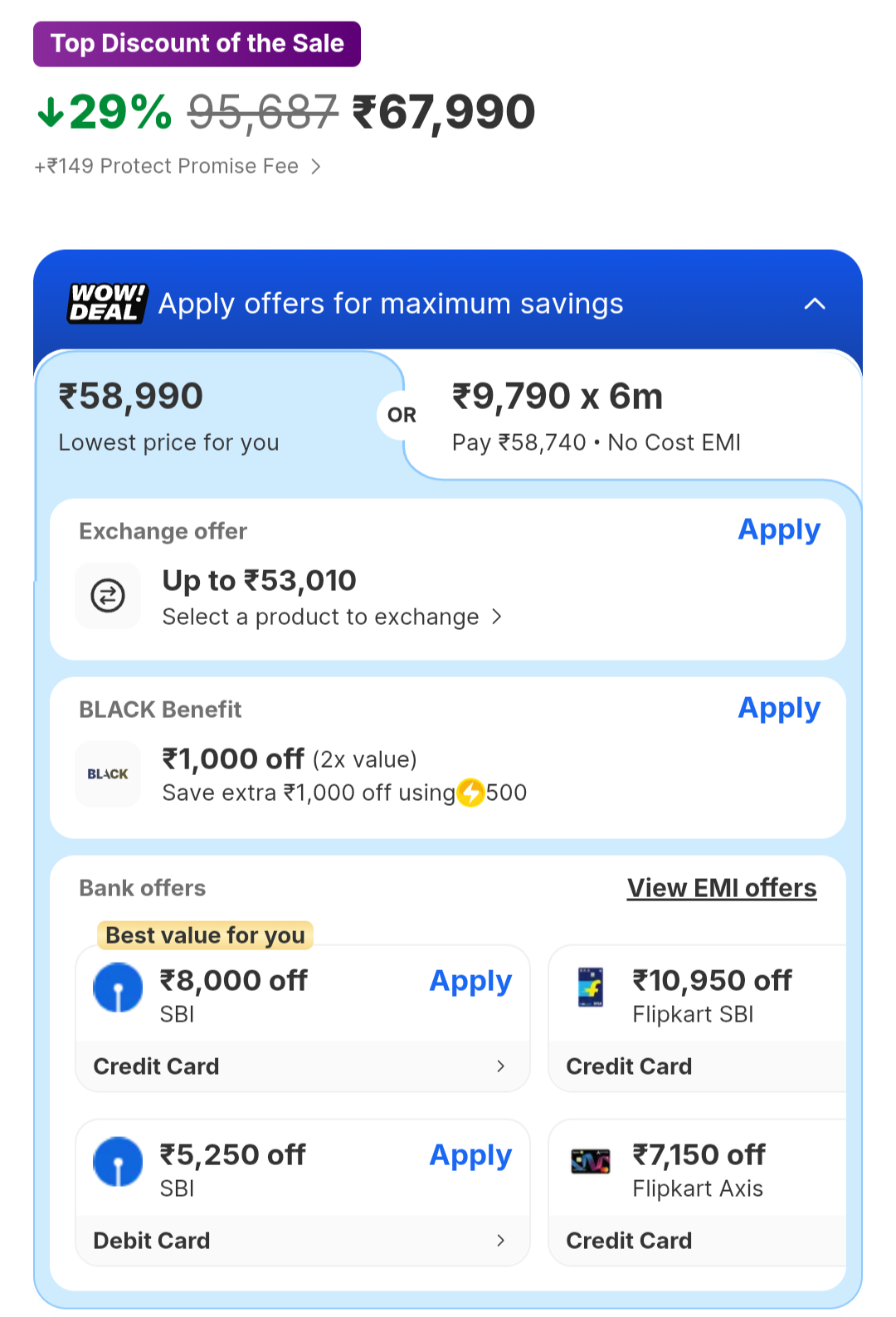This screenshot has height=1317, width=896.
Task: Click the WOW! DEAL badge icon
Action: coord(107,304)
